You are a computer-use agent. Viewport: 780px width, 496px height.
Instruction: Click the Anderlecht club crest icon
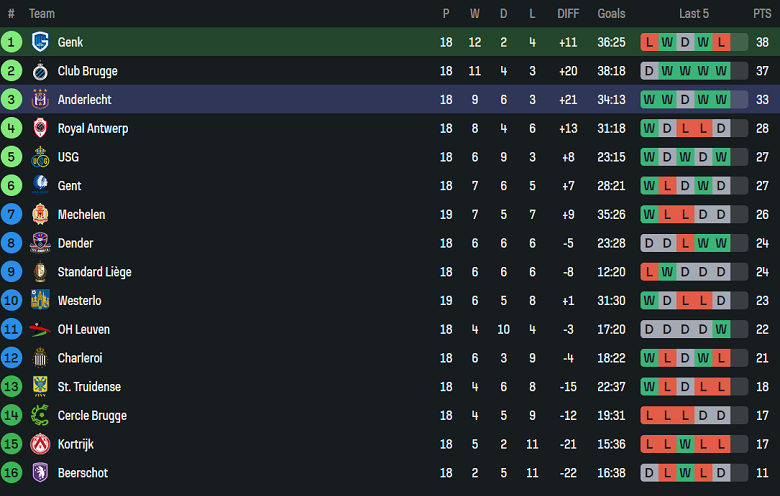[40, 100]
